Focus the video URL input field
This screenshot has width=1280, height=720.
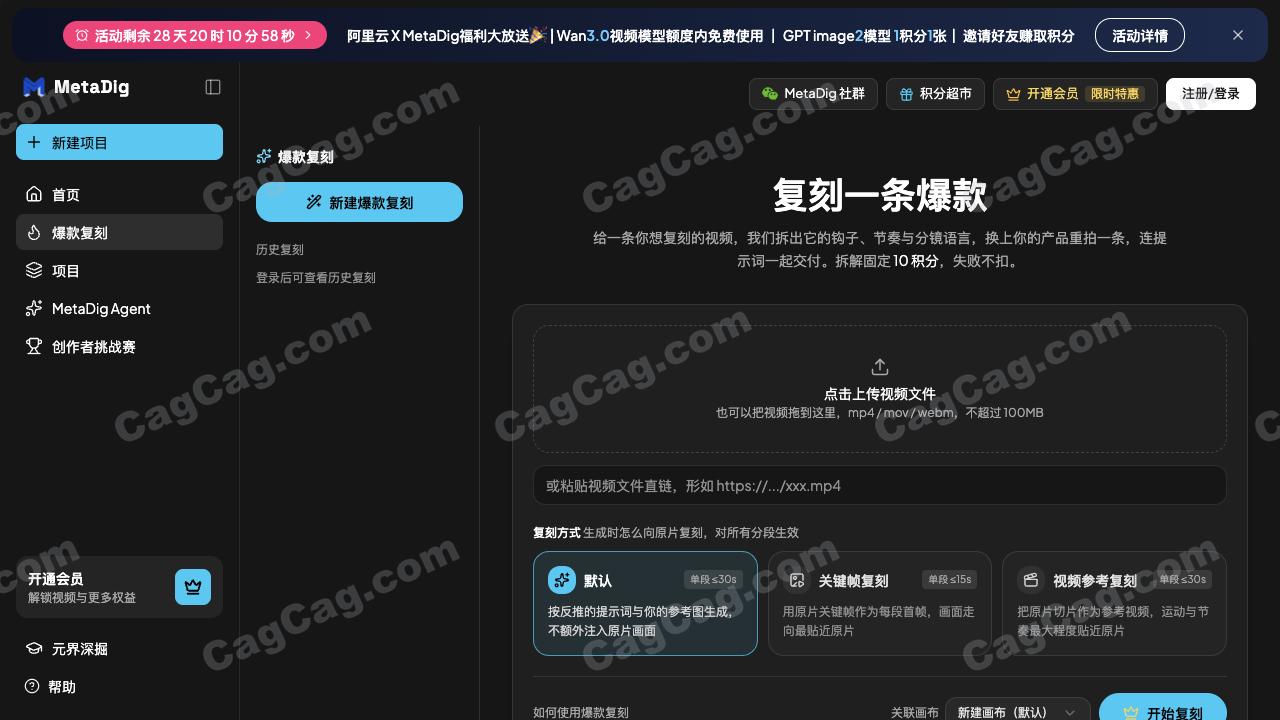[x=880, y=485]
